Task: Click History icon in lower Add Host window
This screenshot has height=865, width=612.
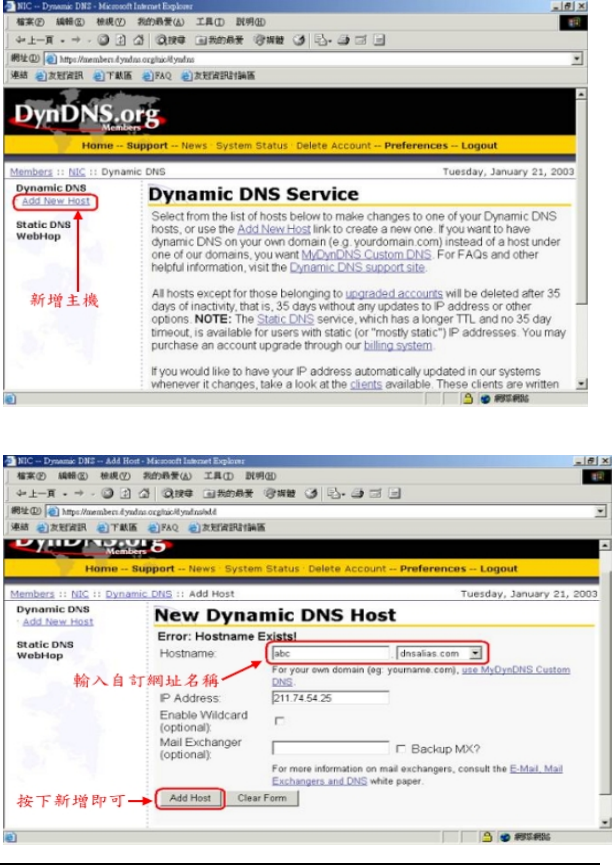Action: (311, 493)
